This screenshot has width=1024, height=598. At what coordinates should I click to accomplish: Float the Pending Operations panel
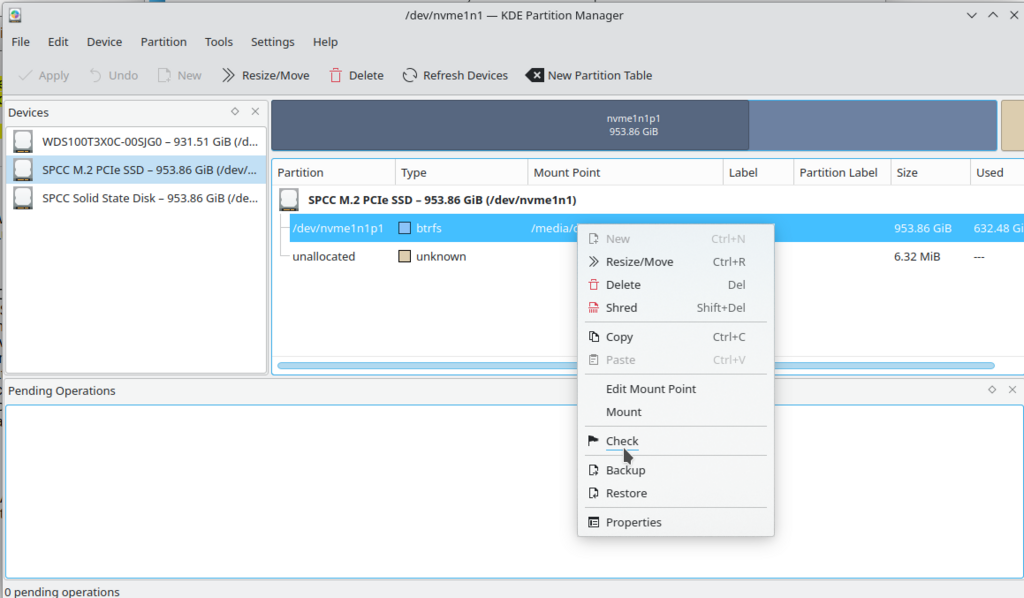[x=992, y=390]
